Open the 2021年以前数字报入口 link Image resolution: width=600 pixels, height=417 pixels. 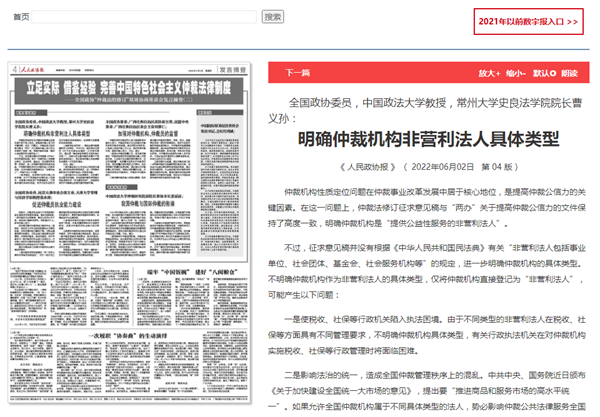[528, 21]
